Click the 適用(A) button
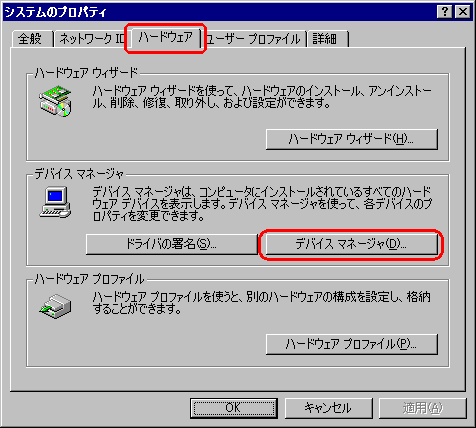476x428 pixels. pos(423,408)
